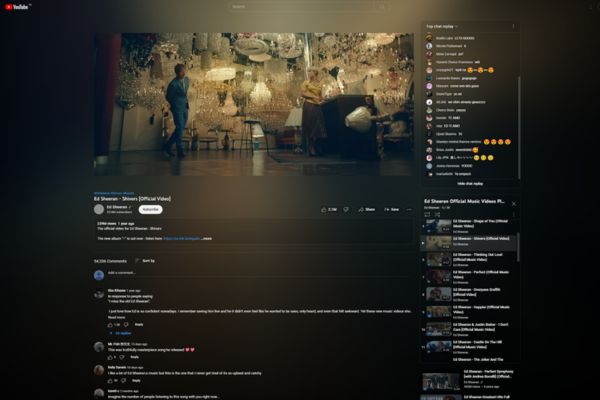Open the playlist panel three-dot menu
Image resolution: width=600 pixels, height=400 pixels.
tap(514, 214)
